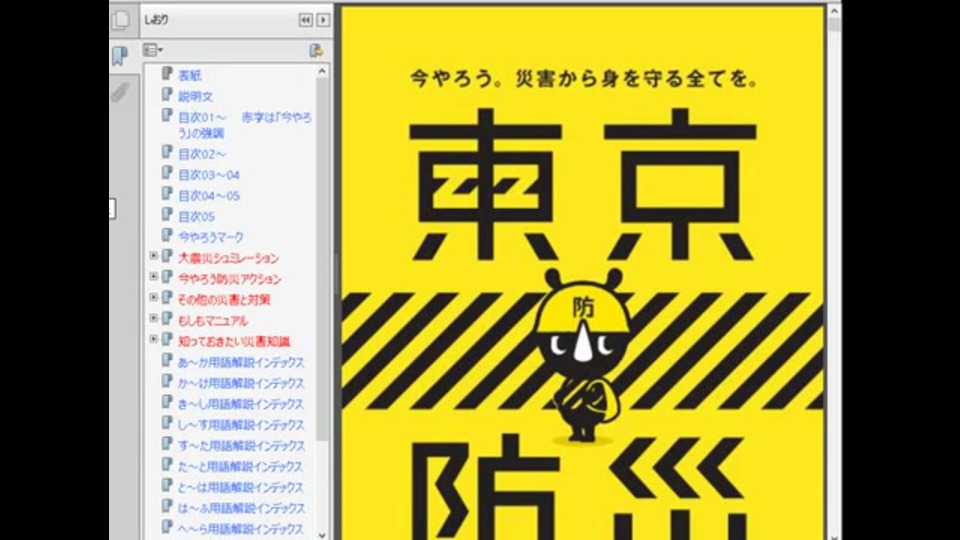Open the 目次05 bookmark
This screenshot has height=540, width=960.
(x=197, y=216)
